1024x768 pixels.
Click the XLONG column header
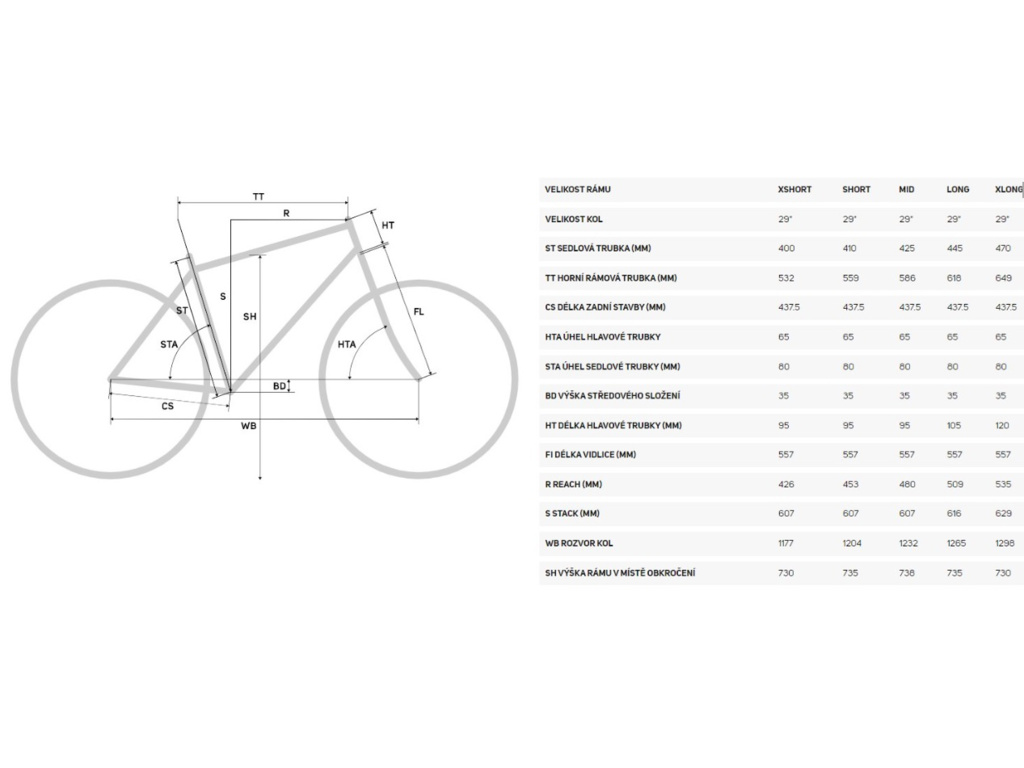(1007, 189)
